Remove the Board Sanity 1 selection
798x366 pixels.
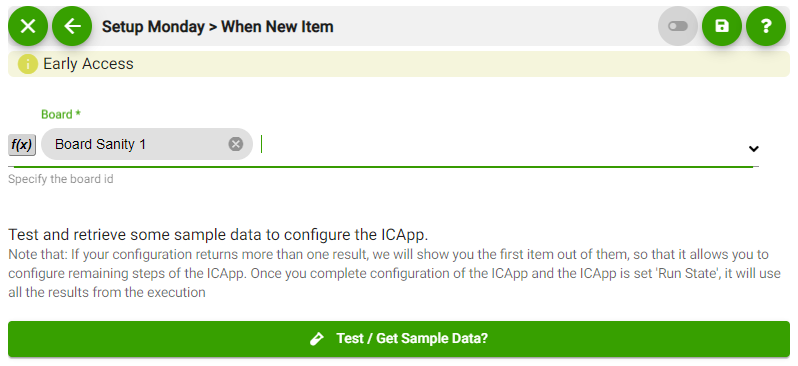click(x=236, y=145)
